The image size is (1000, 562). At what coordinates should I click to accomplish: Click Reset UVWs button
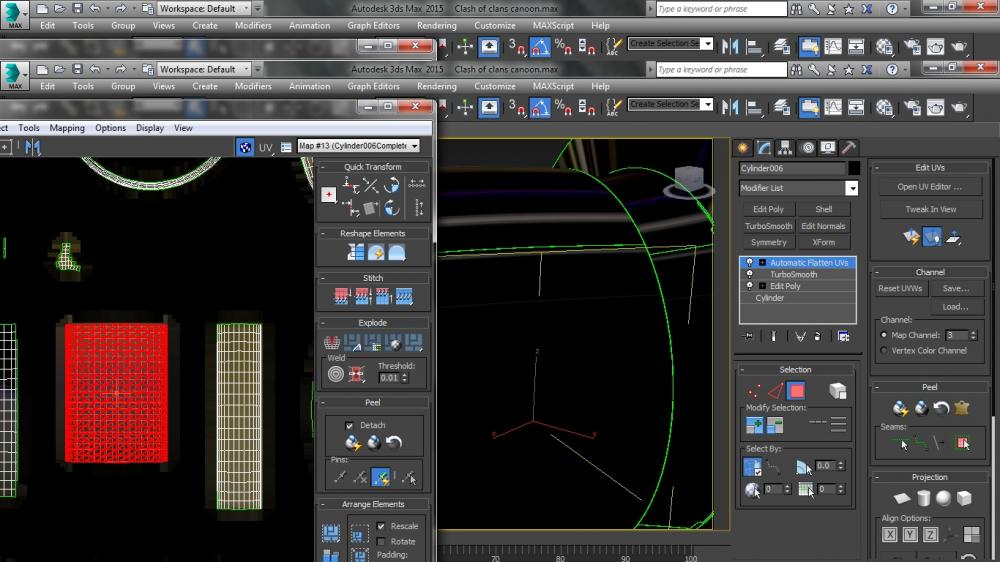point(900,288)
